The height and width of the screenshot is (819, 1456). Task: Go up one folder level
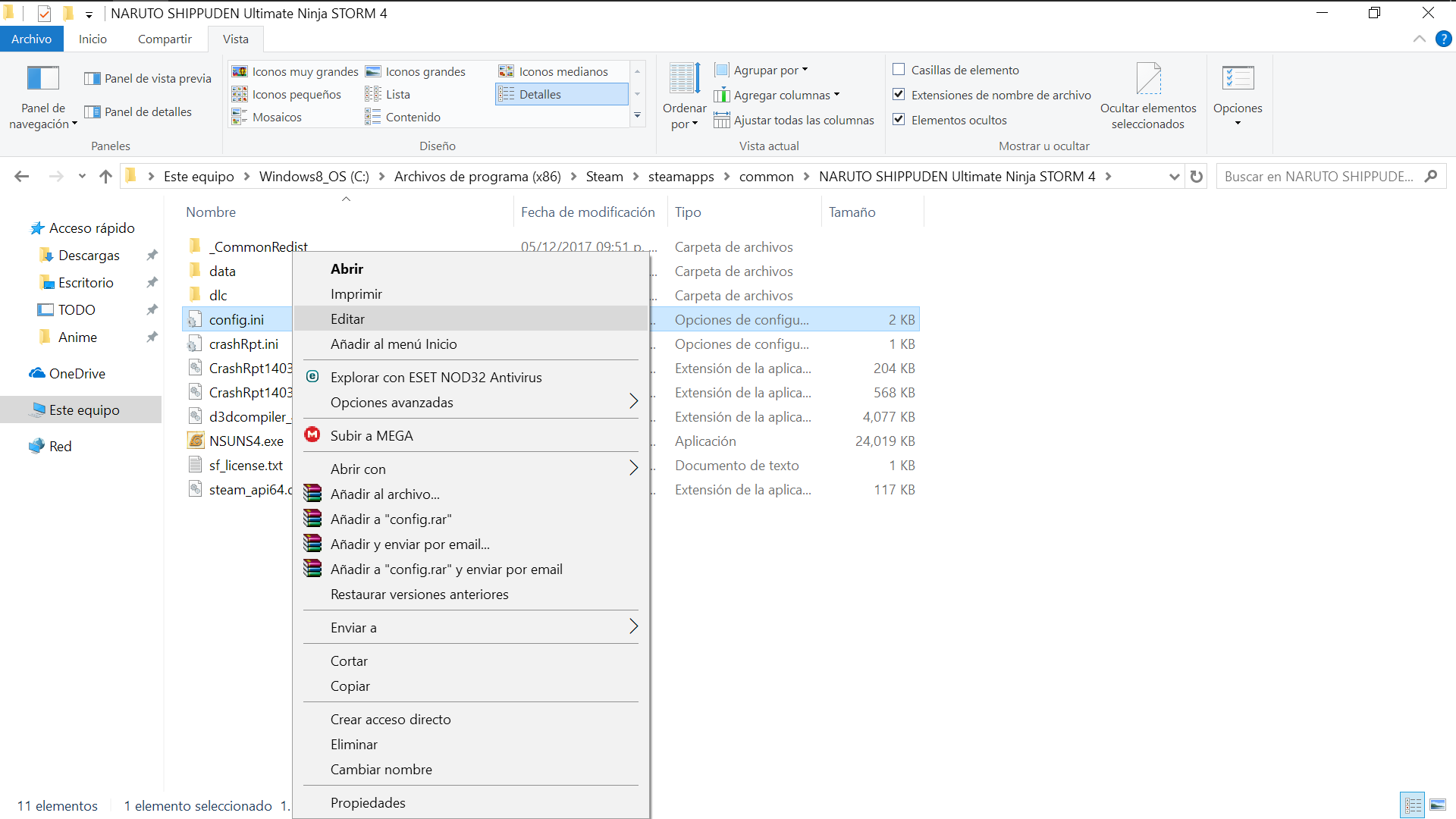tap(105, 177)
